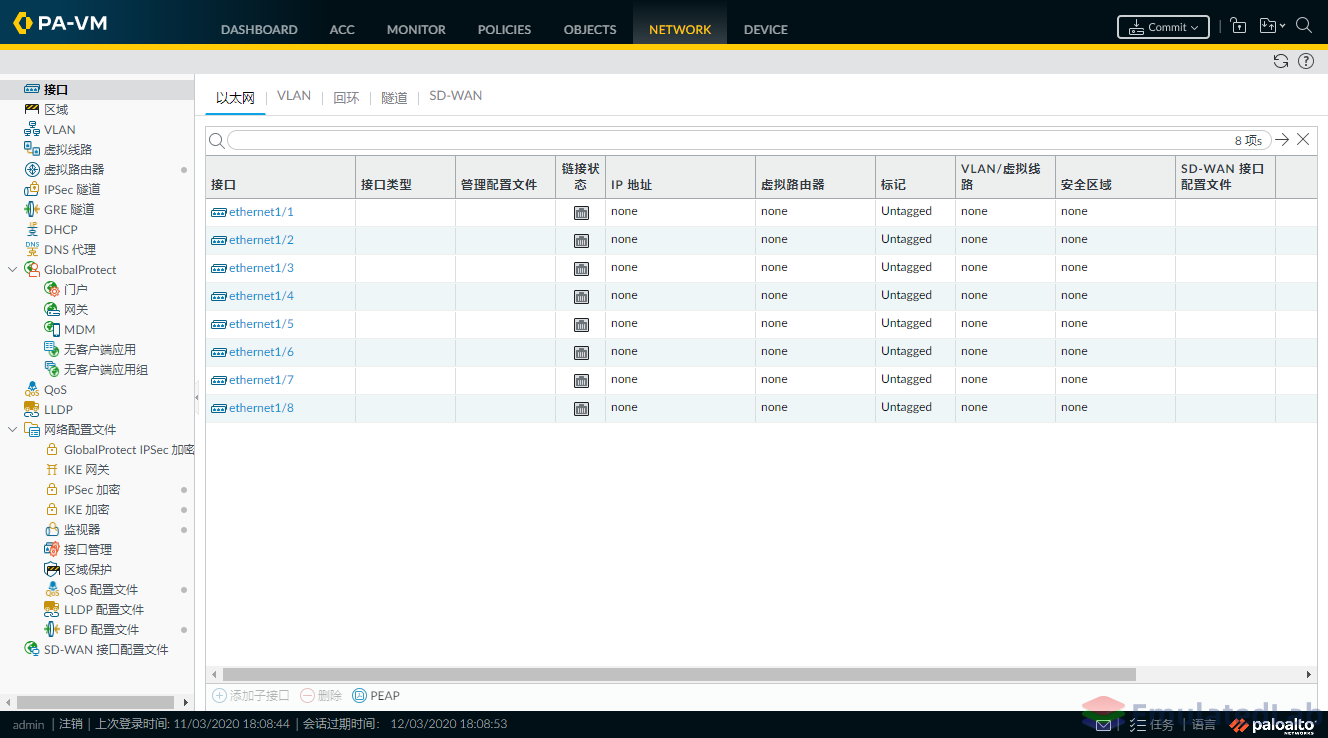This screenshot has height=738, width=1328.
Task: Click the link state icon for ethernet1/4
Action: [581, 296]
